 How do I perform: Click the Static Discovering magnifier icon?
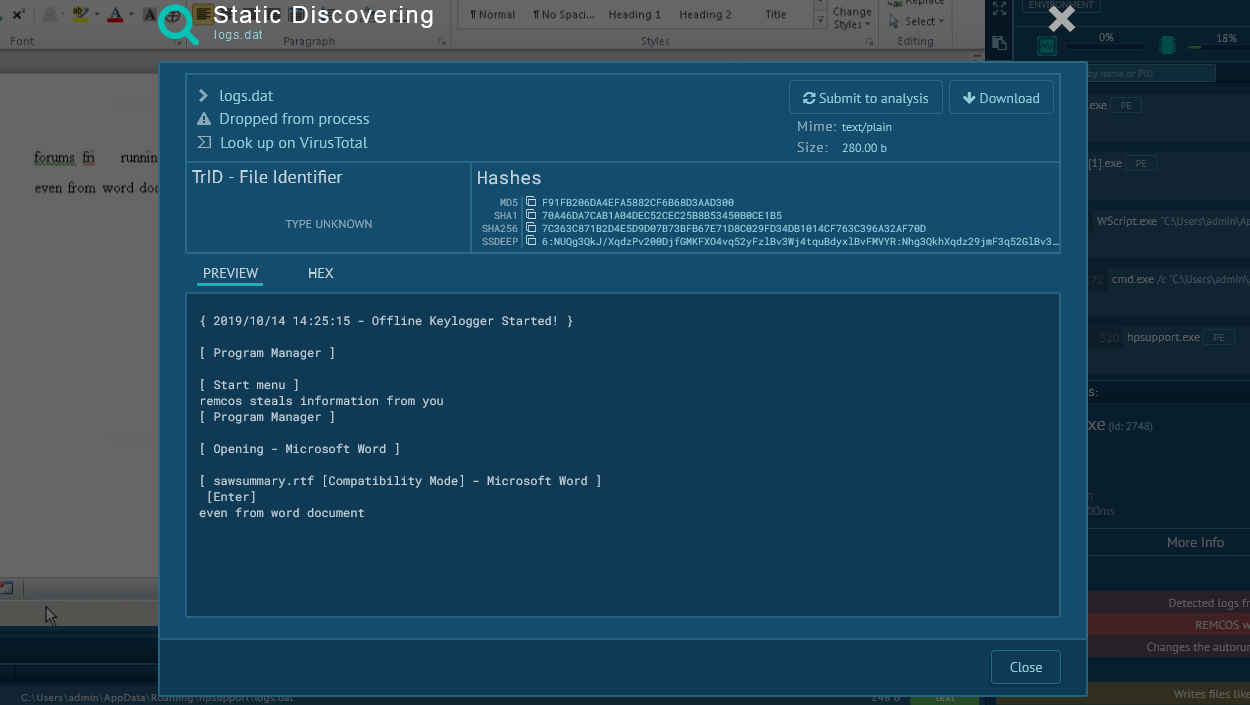point(178,22)
